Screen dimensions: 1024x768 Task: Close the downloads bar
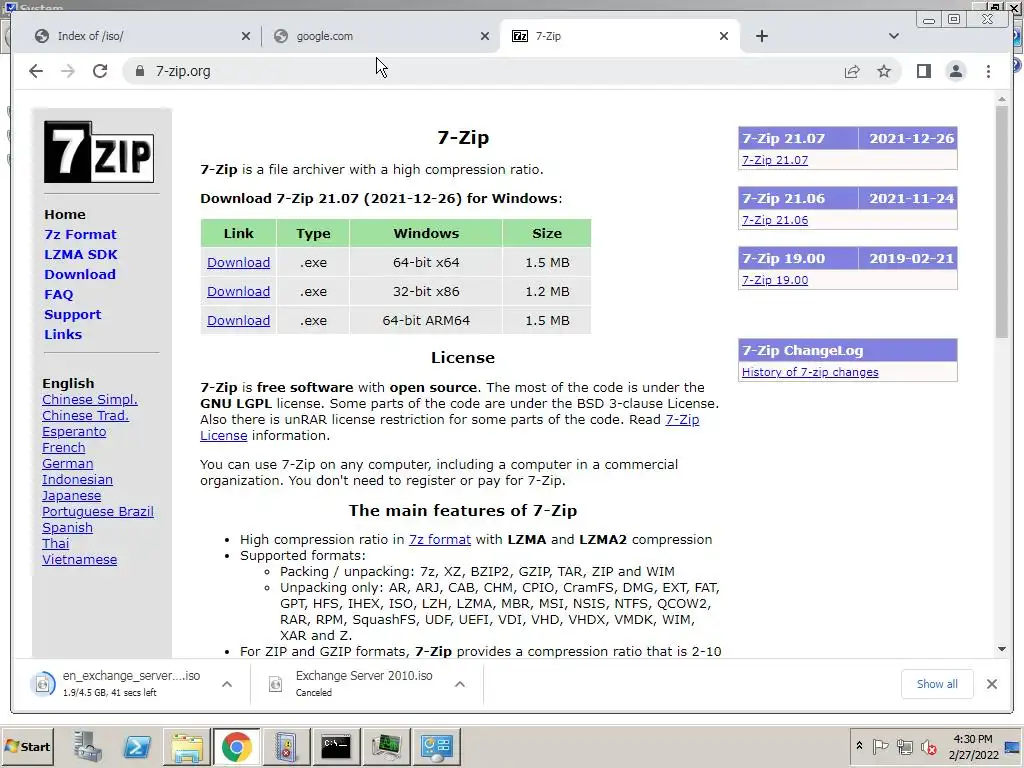coord(991,684)
